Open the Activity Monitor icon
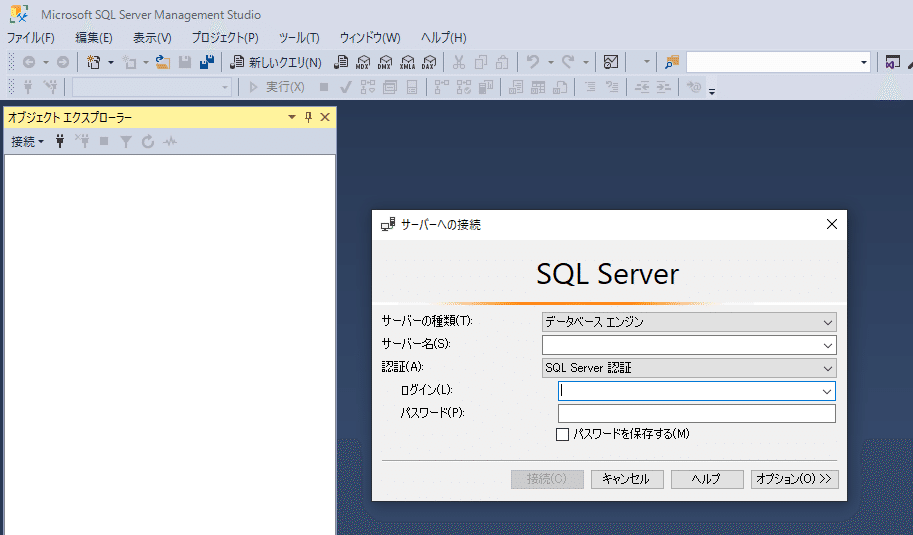Screen dimensions: 913x535 coord(610,62)
